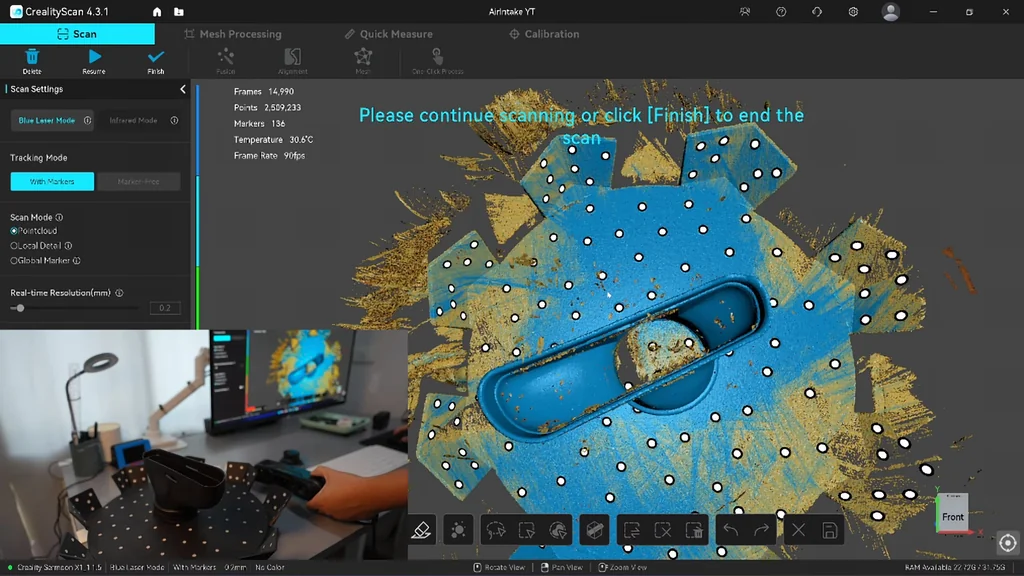Click the RAM Available status text
Screen dimensions: 1024x576
click(x=955, y=568)
